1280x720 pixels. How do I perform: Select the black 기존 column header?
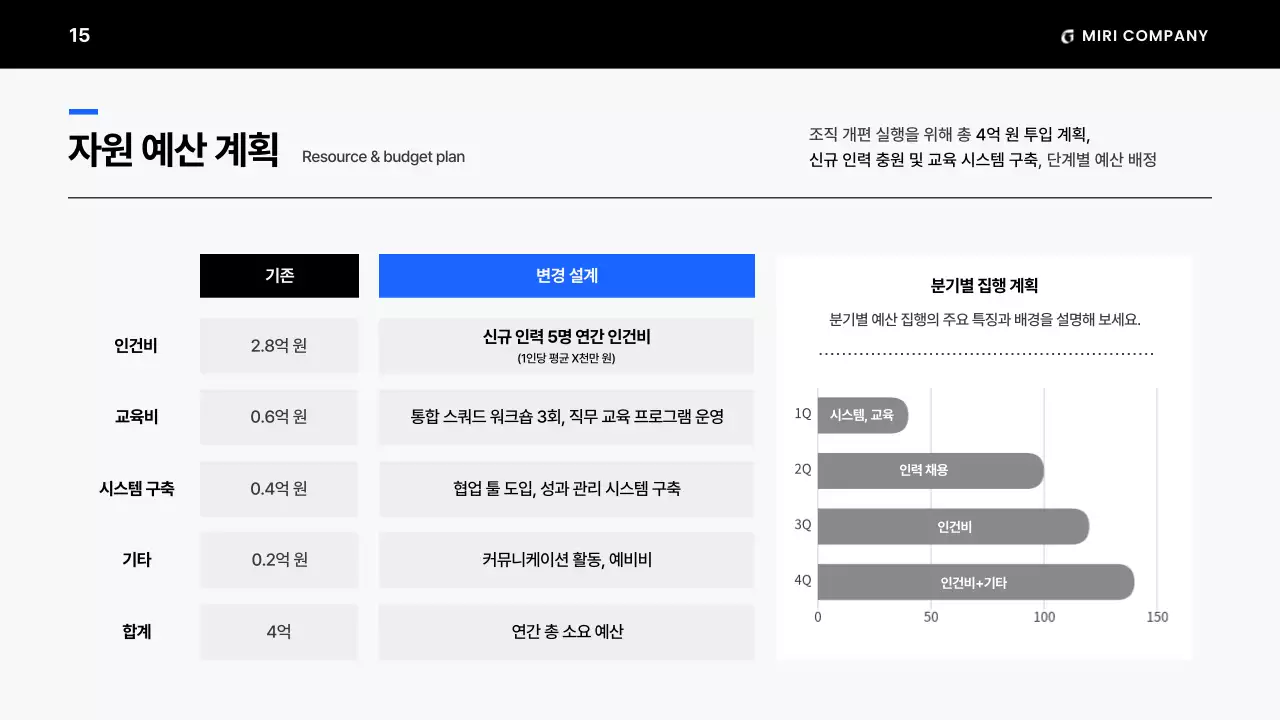pos(279,275)
